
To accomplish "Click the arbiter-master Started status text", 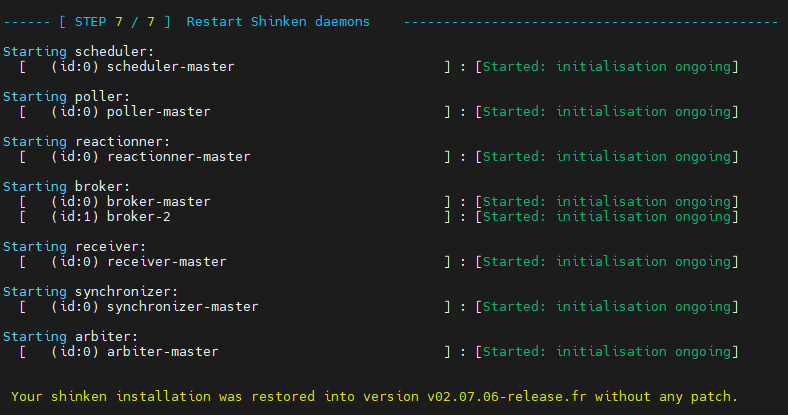I will click(610, 352).
